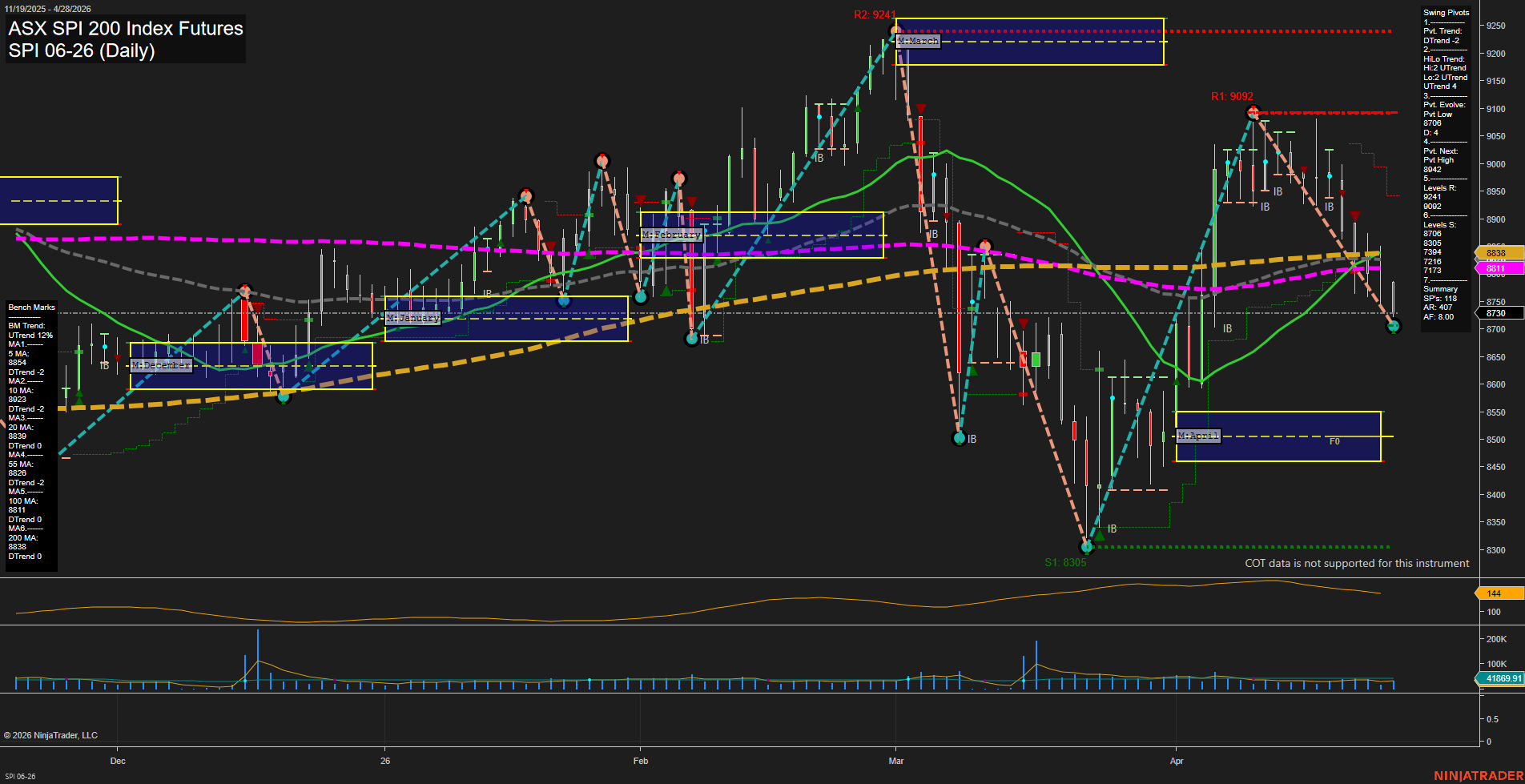
Task: Click the ASX SPI 200 Index Futures title
Action: click(126, 29)
